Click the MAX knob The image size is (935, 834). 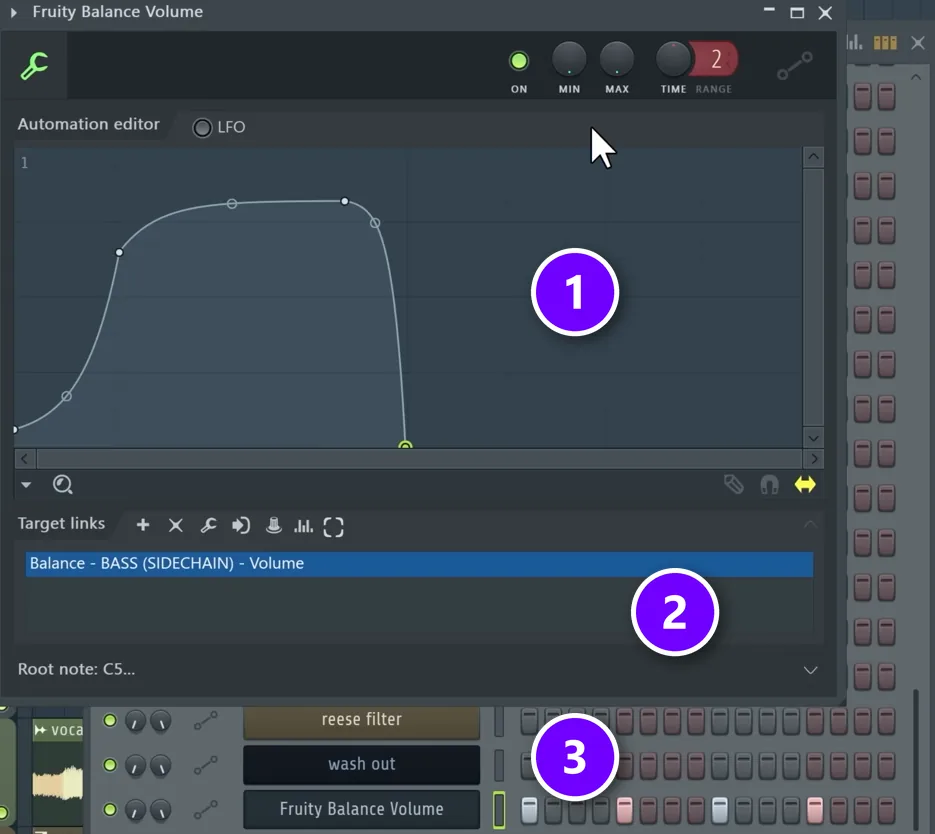tap(617, 60)
